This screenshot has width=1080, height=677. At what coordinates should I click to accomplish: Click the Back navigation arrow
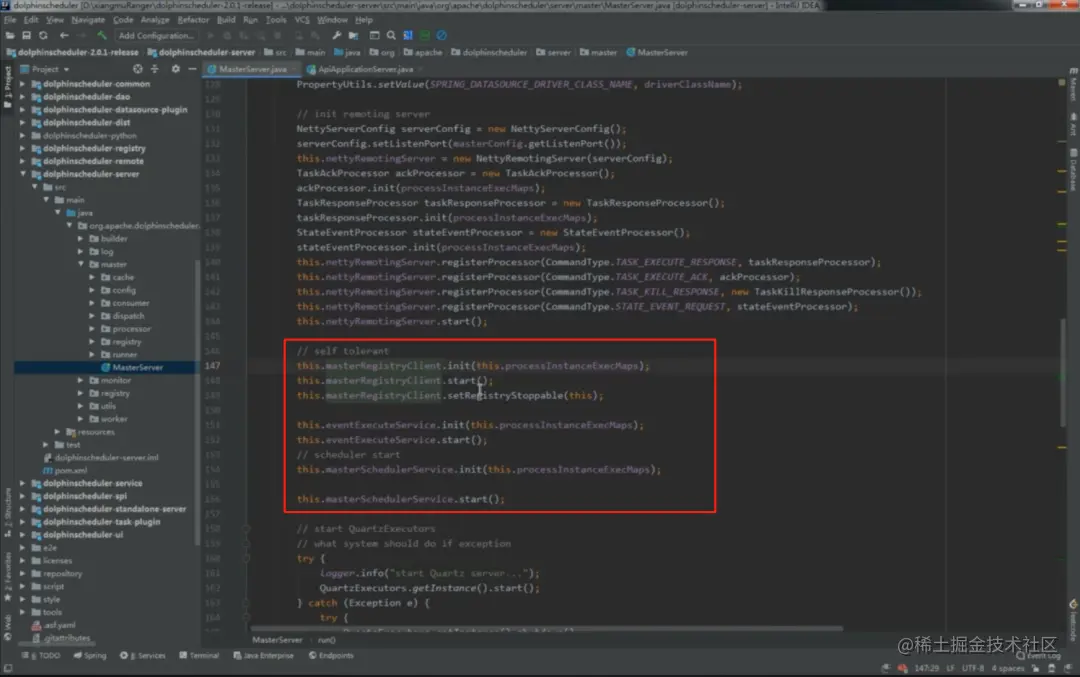click(64, 35)
